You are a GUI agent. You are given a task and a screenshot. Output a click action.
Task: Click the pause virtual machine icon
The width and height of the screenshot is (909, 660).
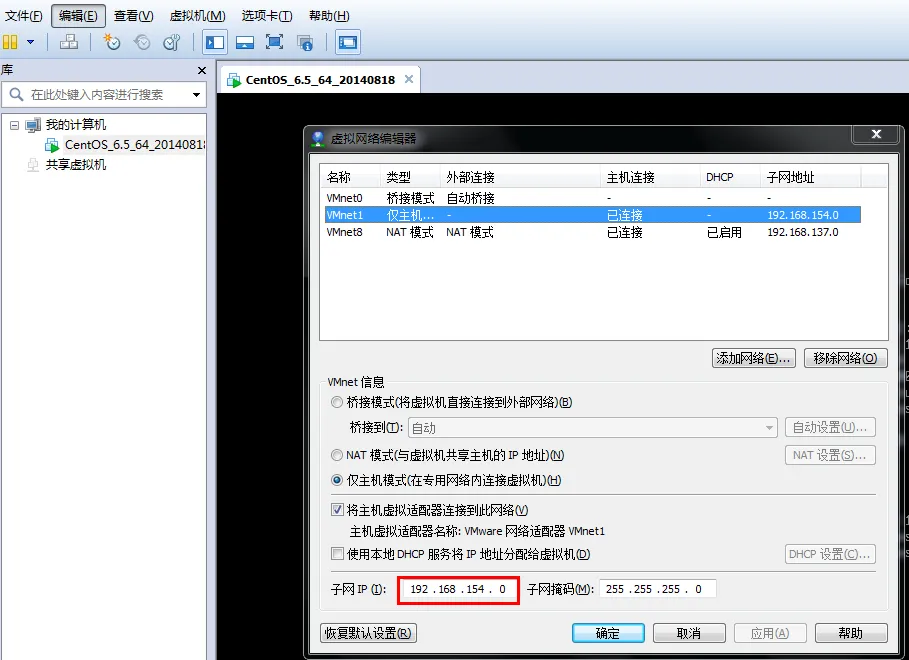10,42
